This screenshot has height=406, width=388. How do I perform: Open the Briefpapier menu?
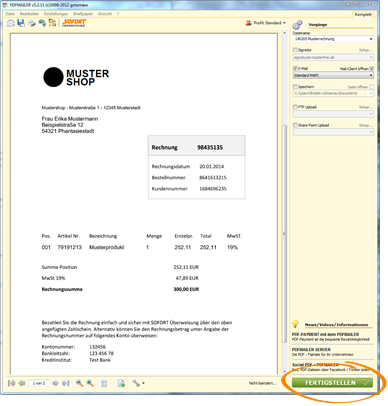[x=83, y=14]
